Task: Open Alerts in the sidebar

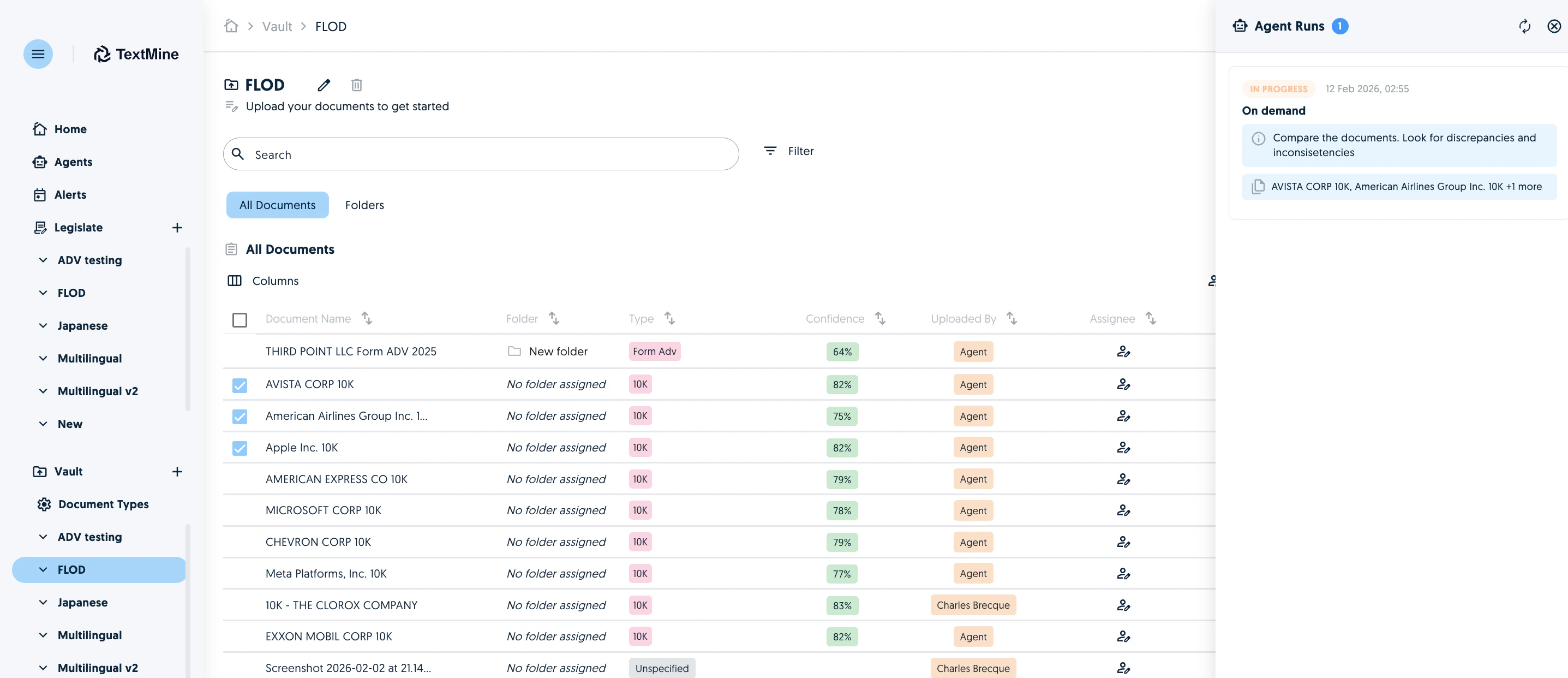Action: point(59,195)
